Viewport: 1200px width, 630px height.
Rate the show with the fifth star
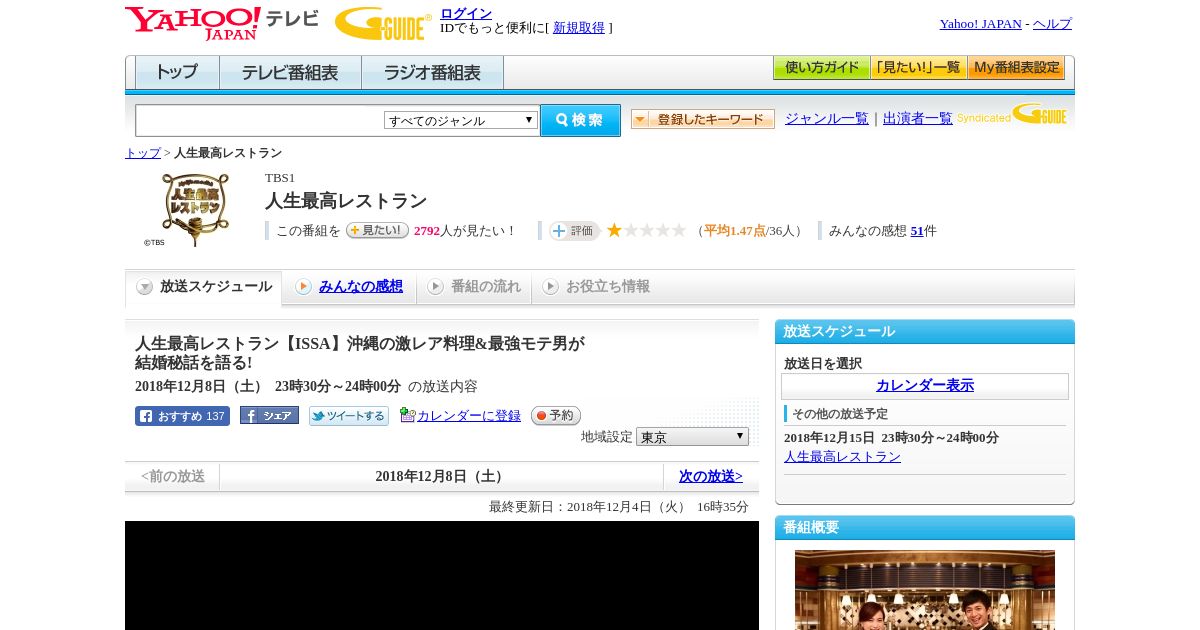[x=679, y=230]
